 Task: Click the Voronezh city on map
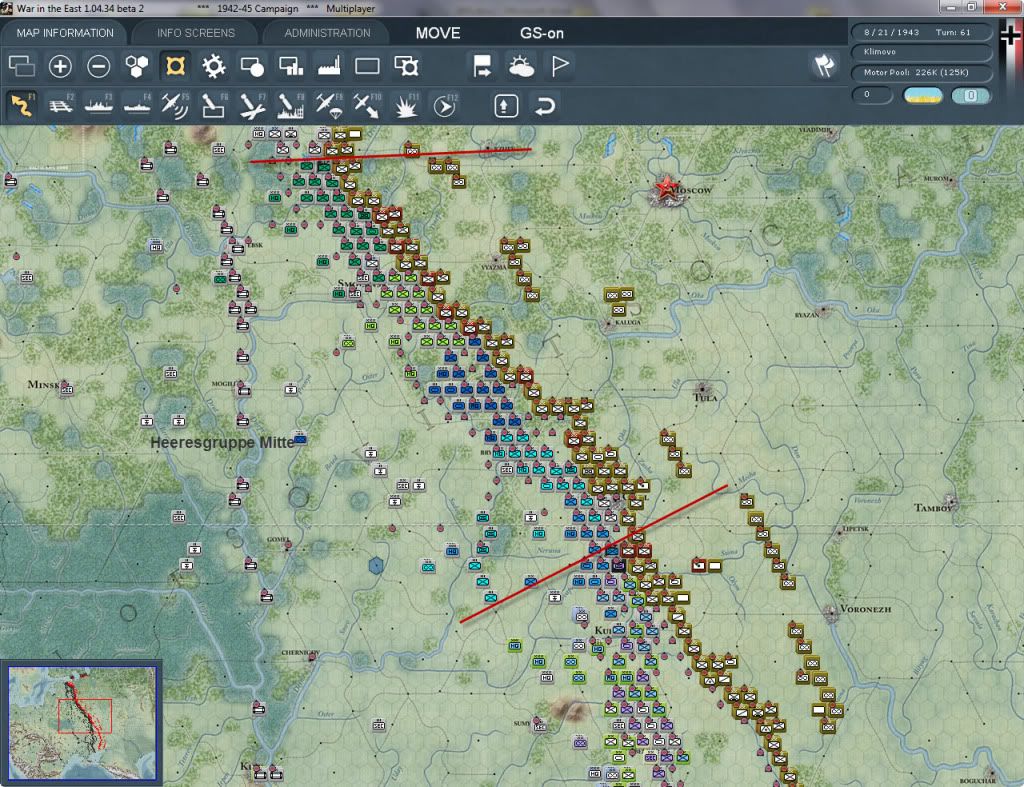click(831, 613)
